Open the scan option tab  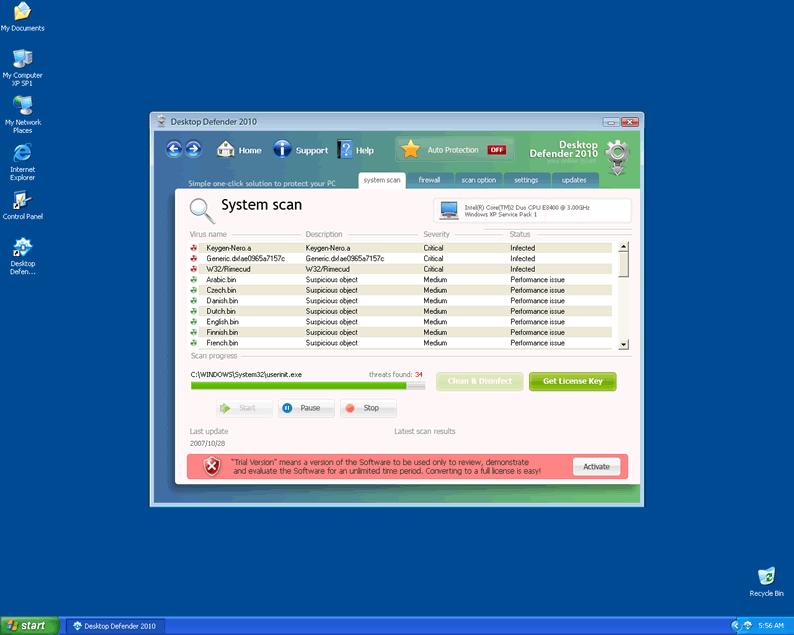pyautogui.click(x=478, y=180)
